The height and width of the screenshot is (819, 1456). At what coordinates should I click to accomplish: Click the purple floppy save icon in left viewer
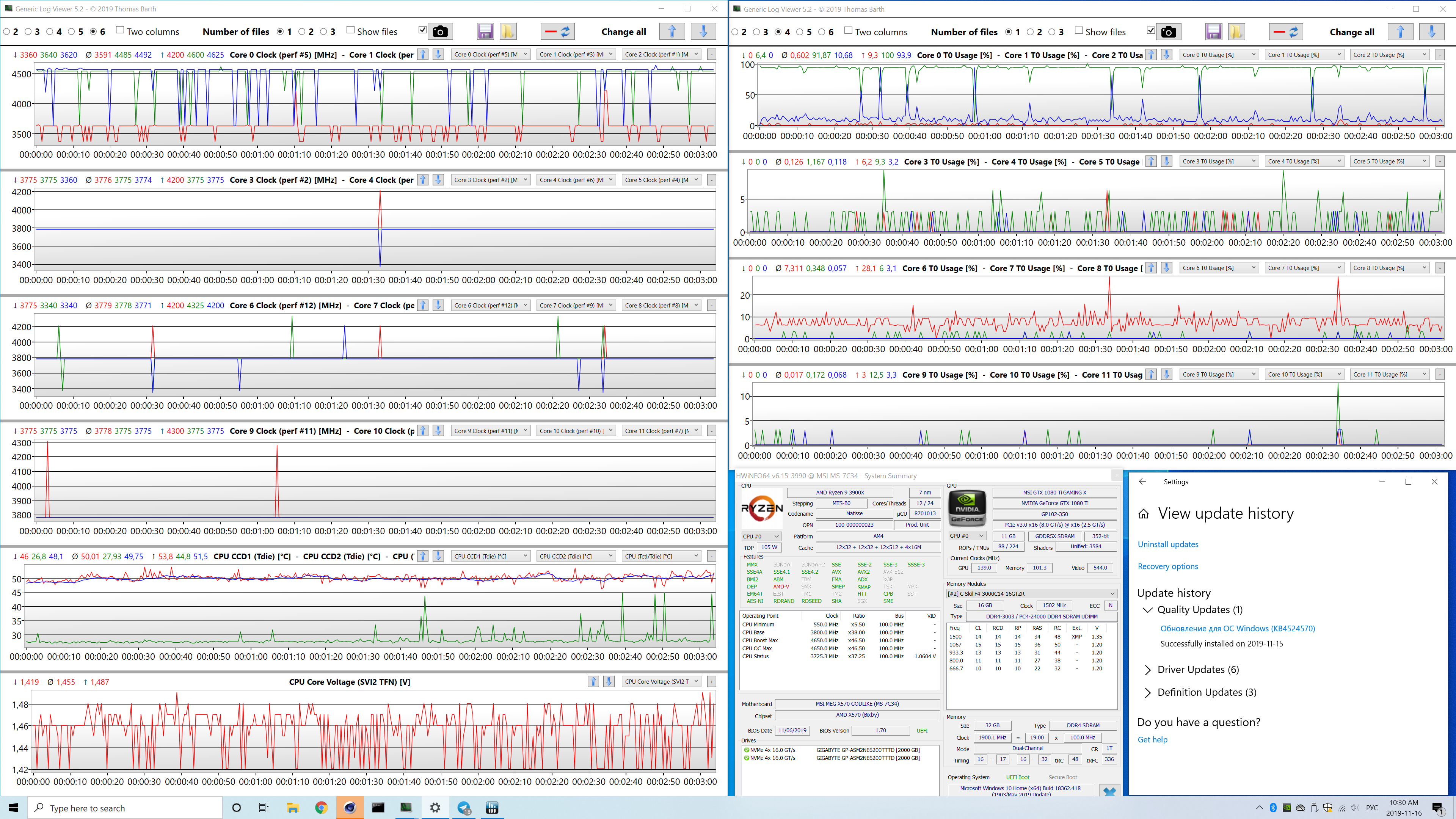tap(485, 31)
